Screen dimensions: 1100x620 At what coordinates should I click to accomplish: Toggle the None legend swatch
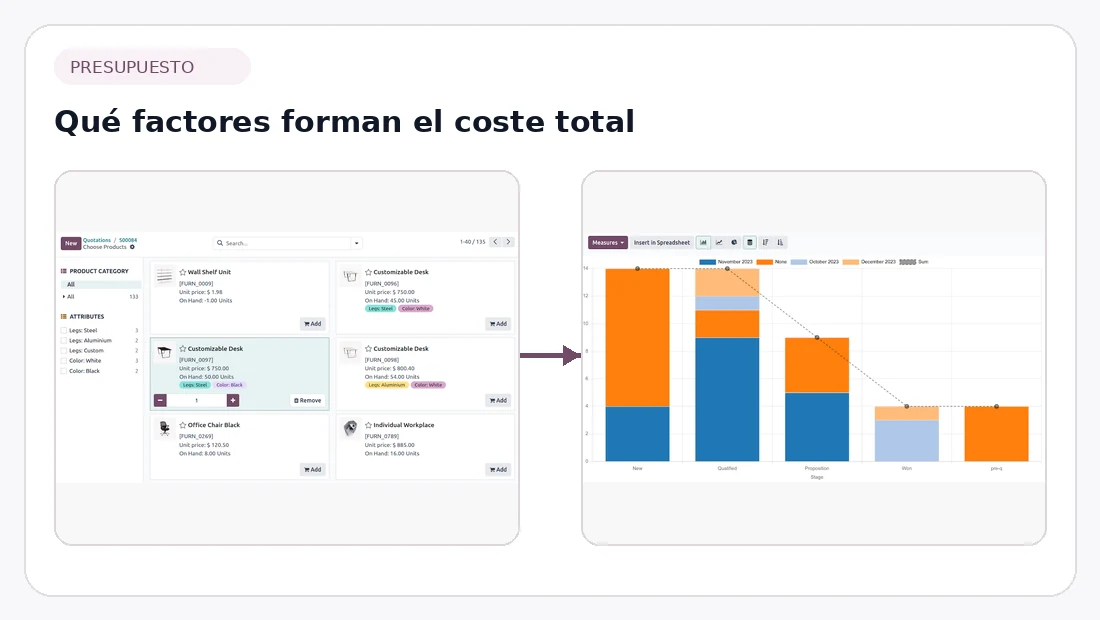click(x=764, y=262)
